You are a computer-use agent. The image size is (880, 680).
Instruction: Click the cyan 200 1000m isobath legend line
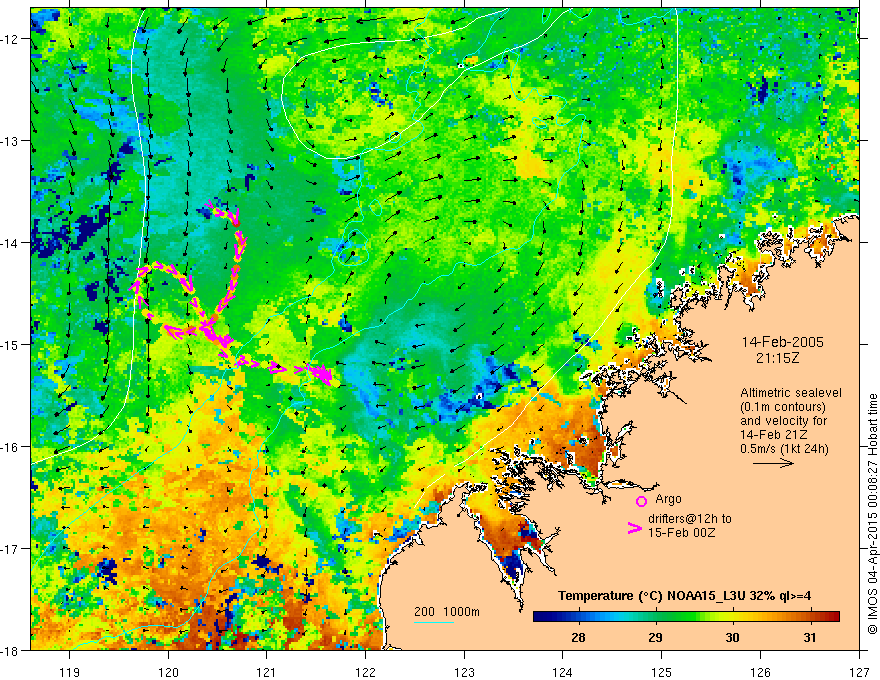pyautogui.click(x=434, y=622)
